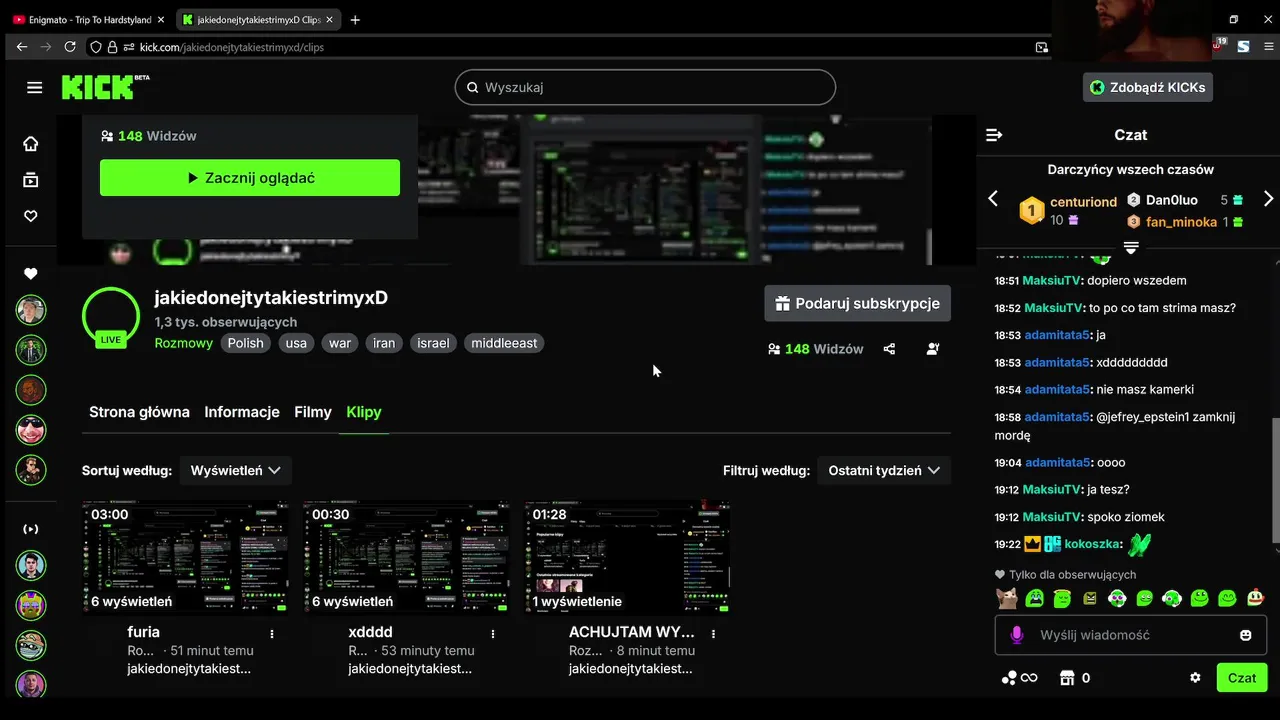Click the live broadcast icon in sidebar
Screen dimensions: 1280x720
[31, 529]
